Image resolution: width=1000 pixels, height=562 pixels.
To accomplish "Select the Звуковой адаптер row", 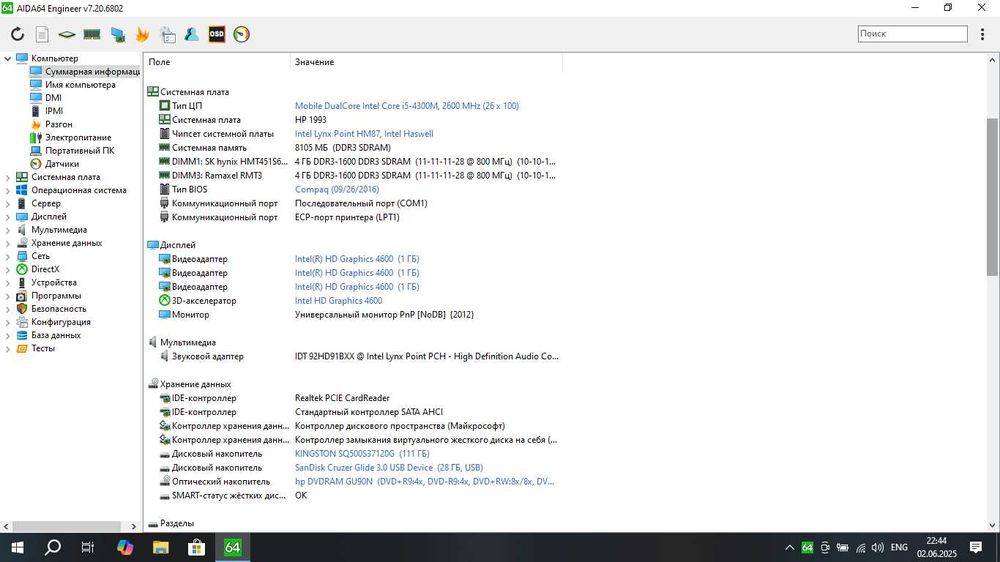I will 357,357.
